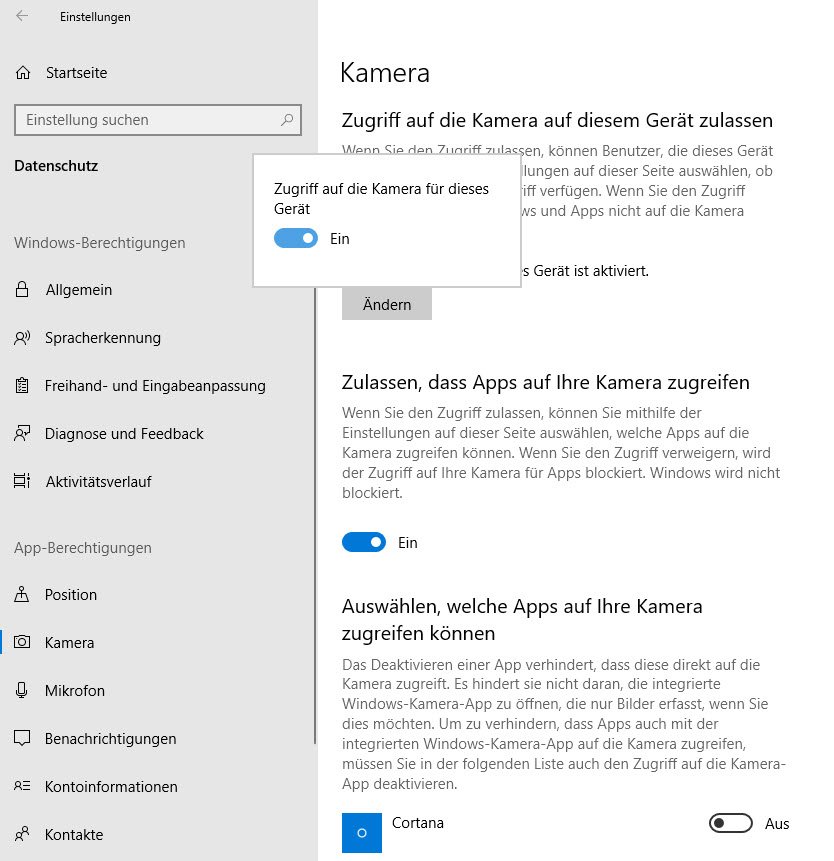834x861 pixels.
Task: Enable Cortana camera access toggle
Action: pos(730,823)
